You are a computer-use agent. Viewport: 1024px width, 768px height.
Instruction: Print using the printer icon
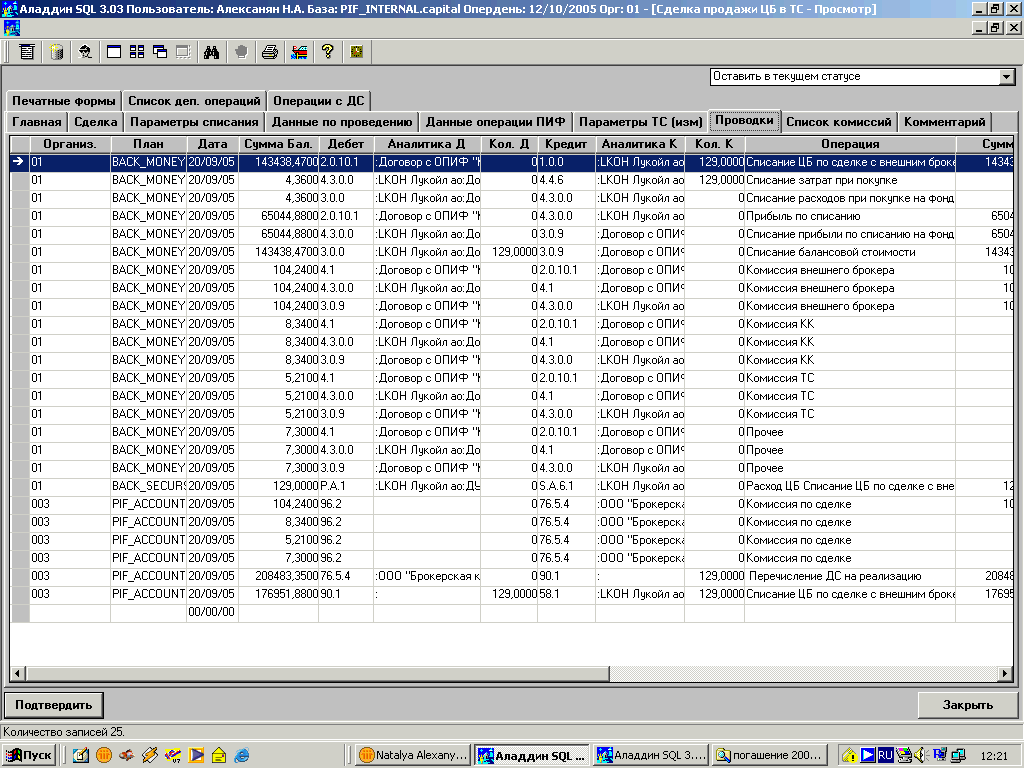point(270,52)
